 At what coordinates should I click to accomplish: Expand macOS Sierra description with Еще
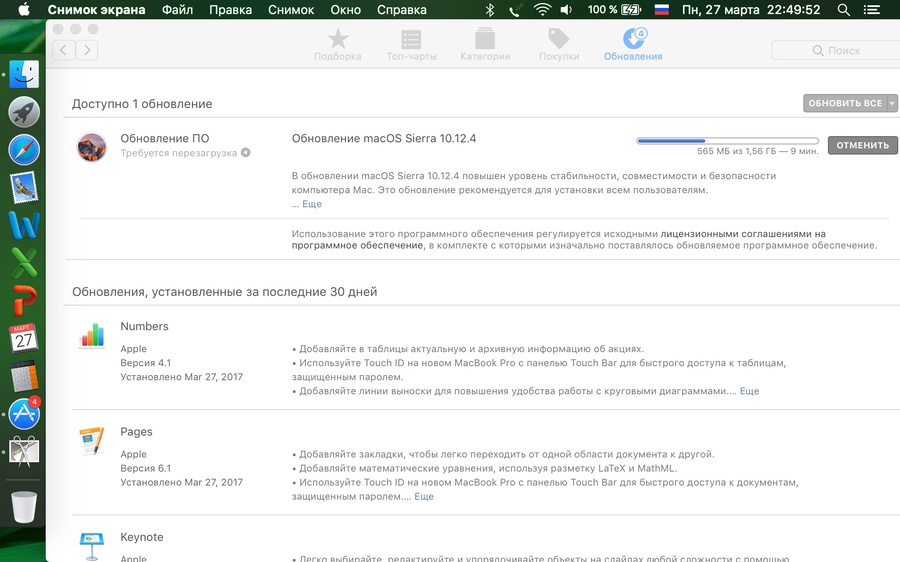click(x=312, y=204)
